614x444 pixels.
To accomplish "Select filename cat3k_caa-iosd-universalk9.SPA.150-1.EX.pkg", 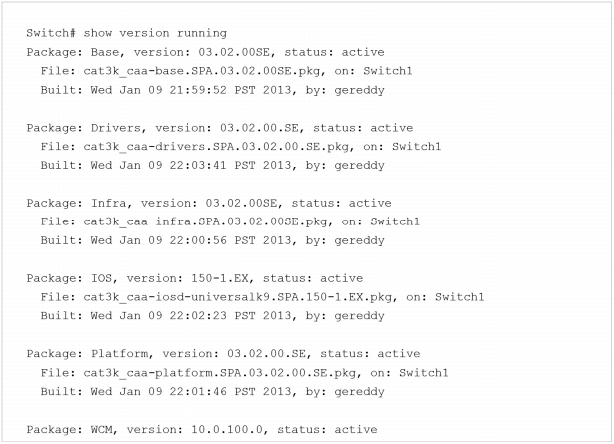I will pos(238,297).
